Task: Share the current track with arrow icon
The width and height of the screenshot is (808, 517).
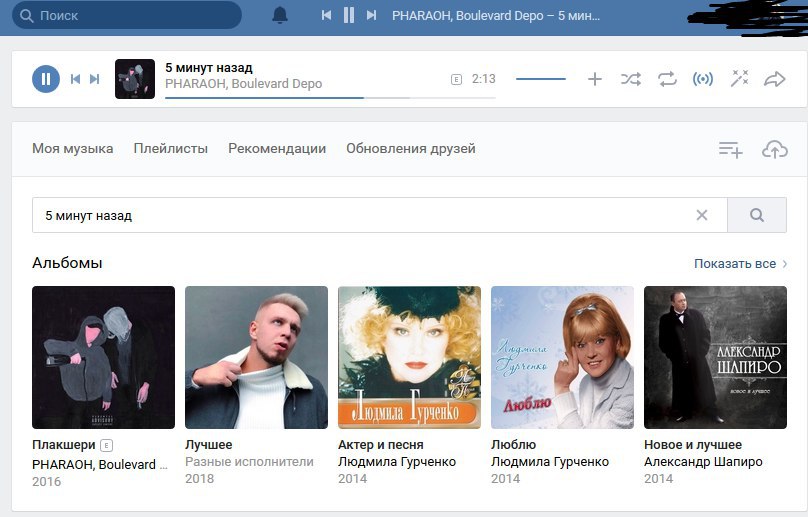Action: click(x=775, y=79)
